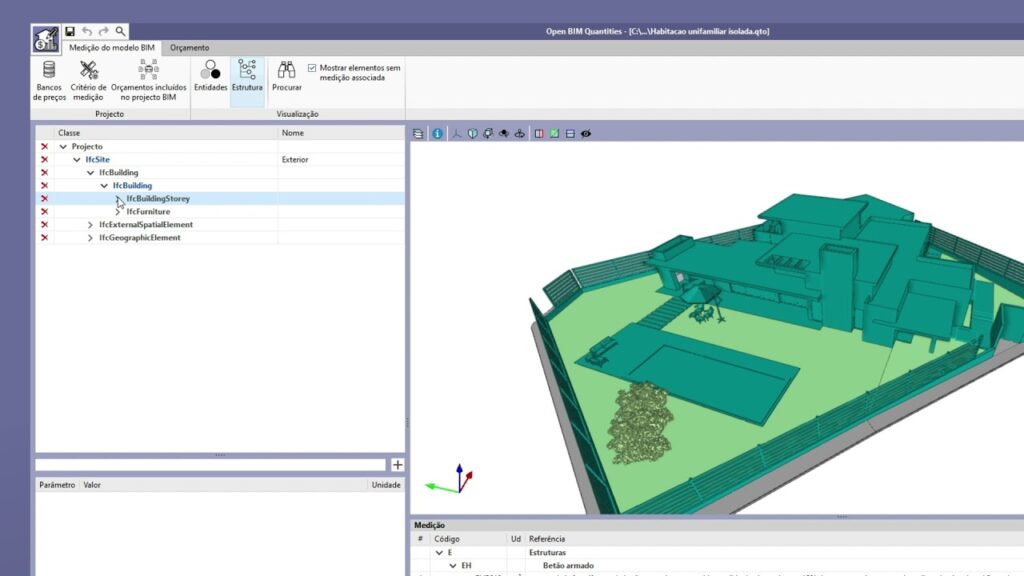Viewport: 1024px width, 576px height.
Task: Click the plus button beside filter field
Action: [x=397, y=465]
